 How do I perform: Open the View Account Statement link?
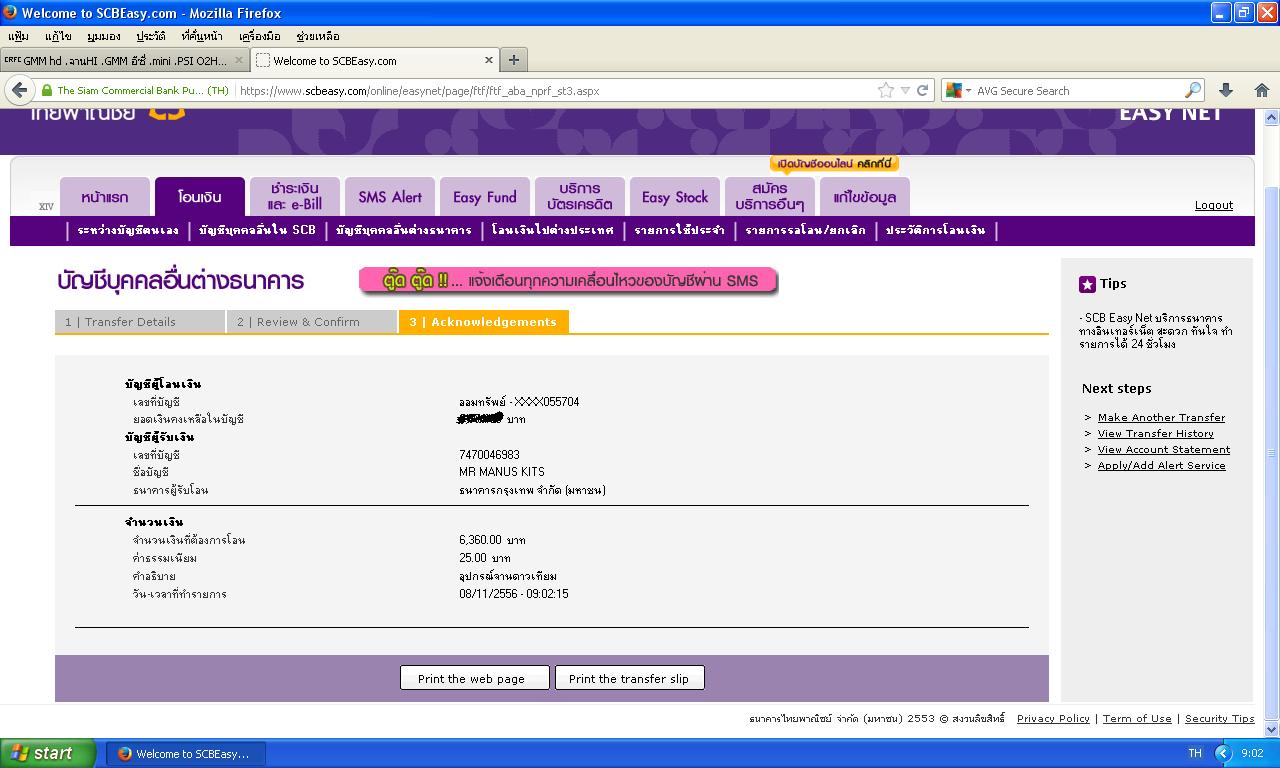1164,449
